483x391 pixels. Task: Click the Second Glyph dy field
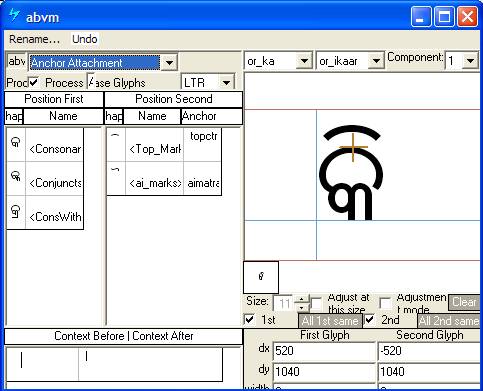[429, 371]
